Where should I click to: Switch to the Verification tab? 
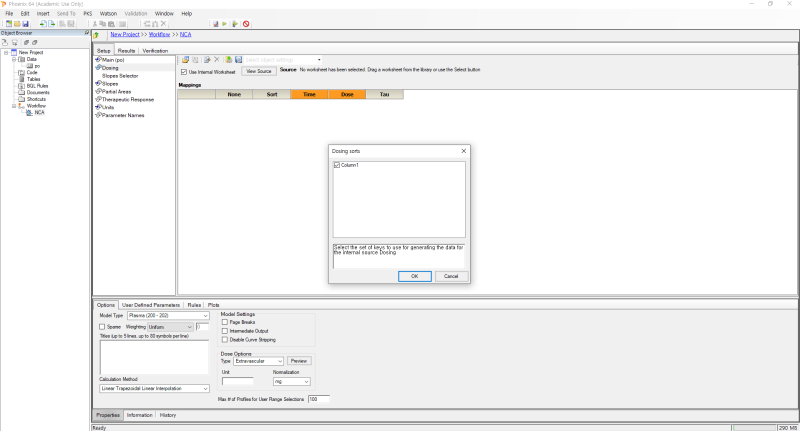(155, 51)
